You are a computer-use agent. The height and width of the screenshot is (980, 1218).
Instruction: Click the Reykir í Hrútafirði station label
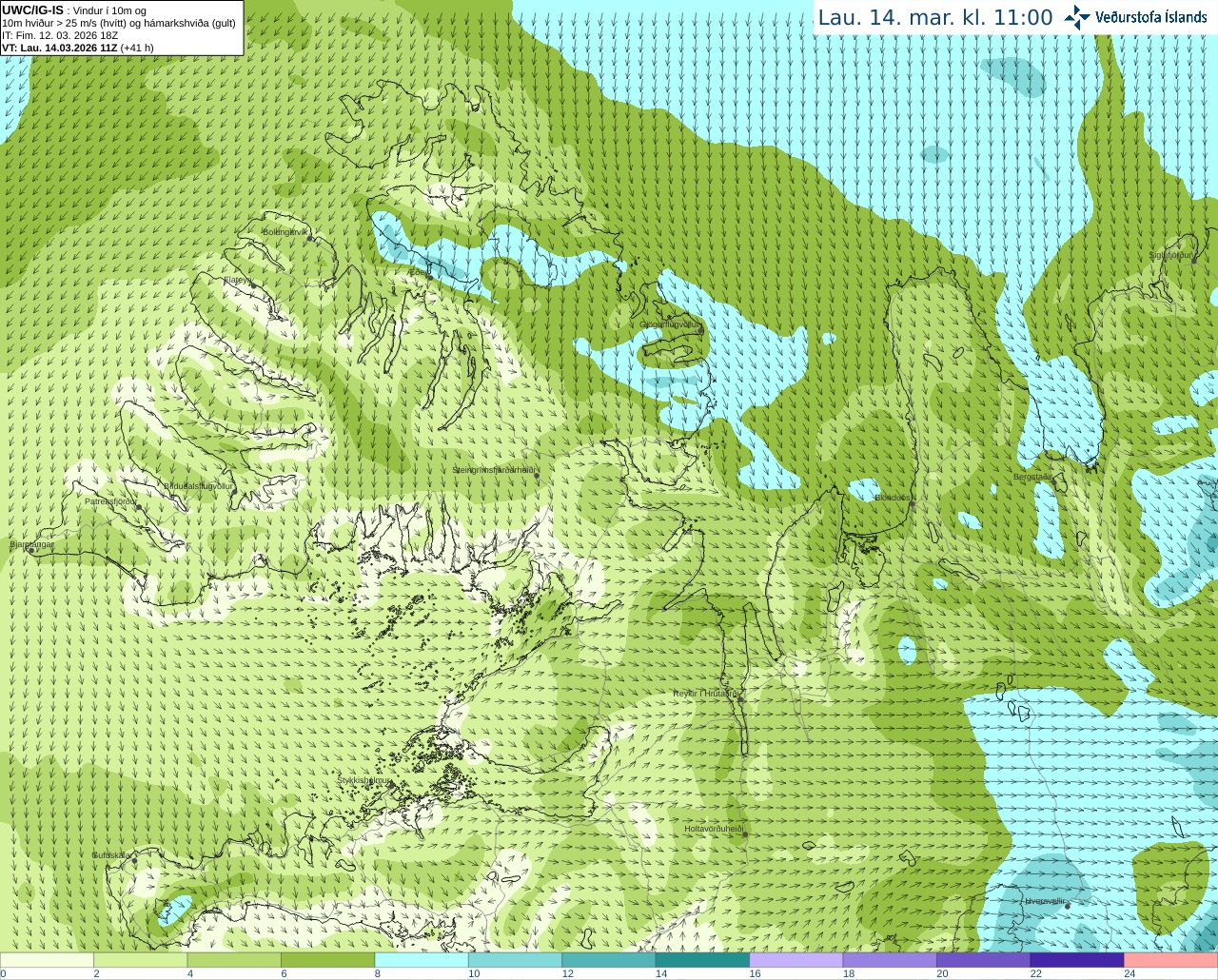click(x=706, y=694)
